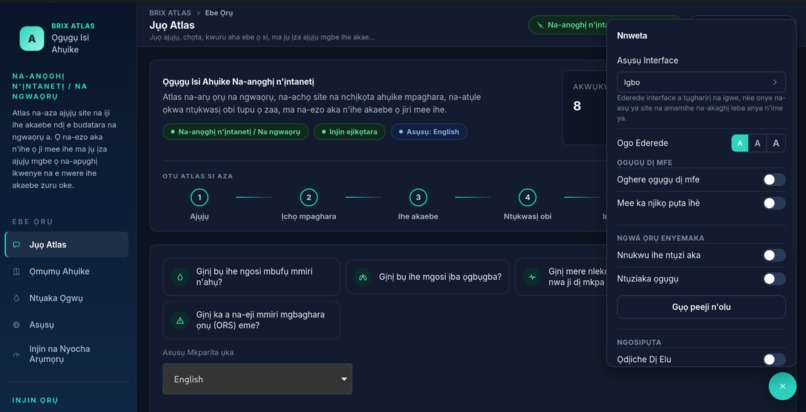Click Gịnị mere nleko suggestion card
806x412 pixels.
tap(561, 276)
